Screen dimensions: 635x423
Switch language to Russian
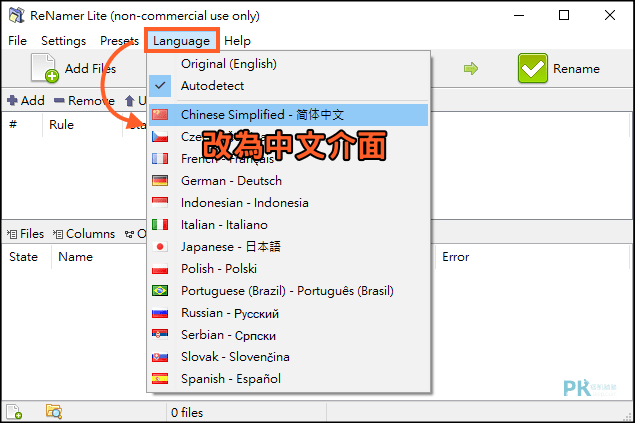click(288, 313)
